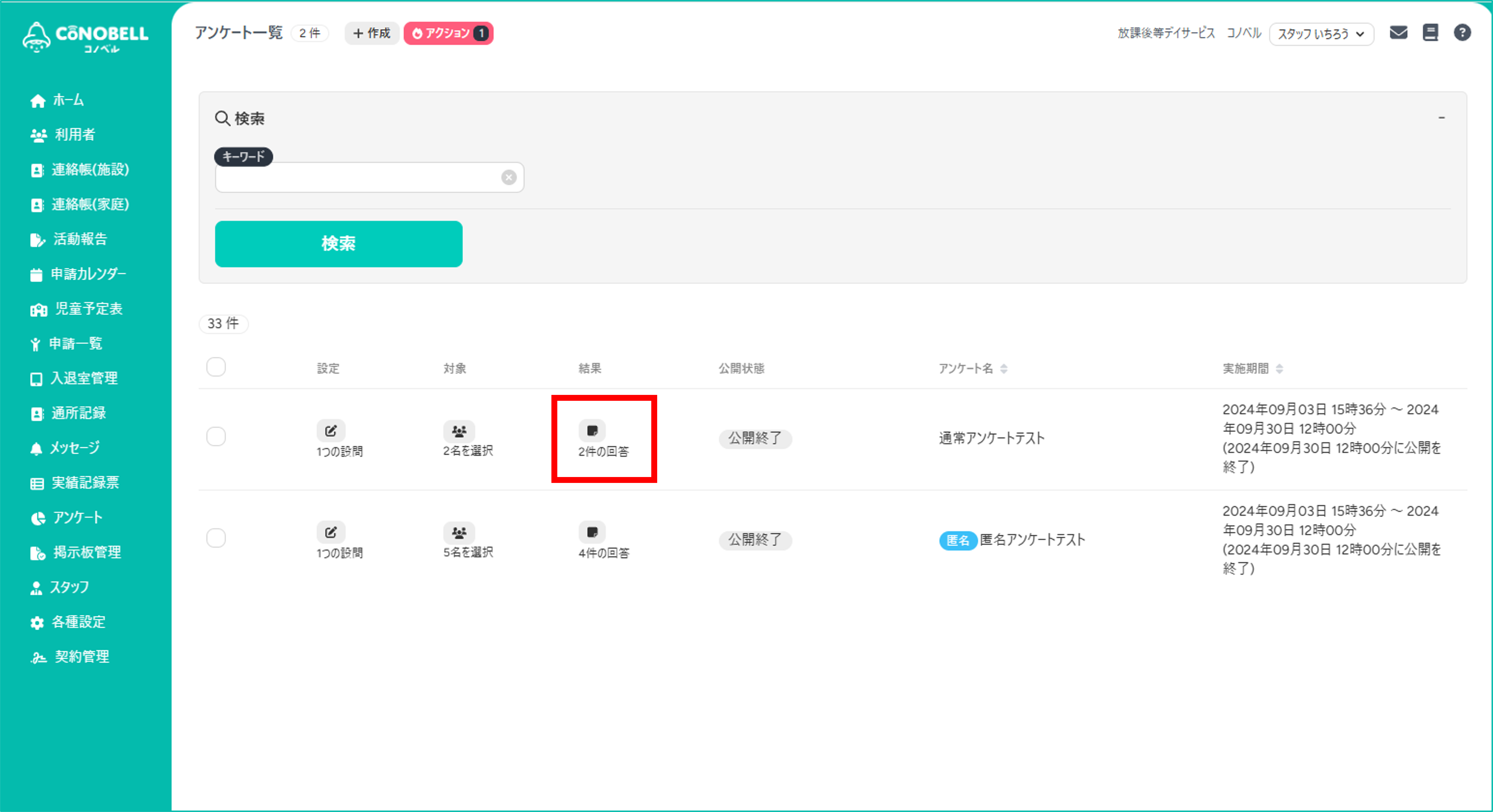Click the 匿名アンケートテスト name

click(x=1032, y=540)
